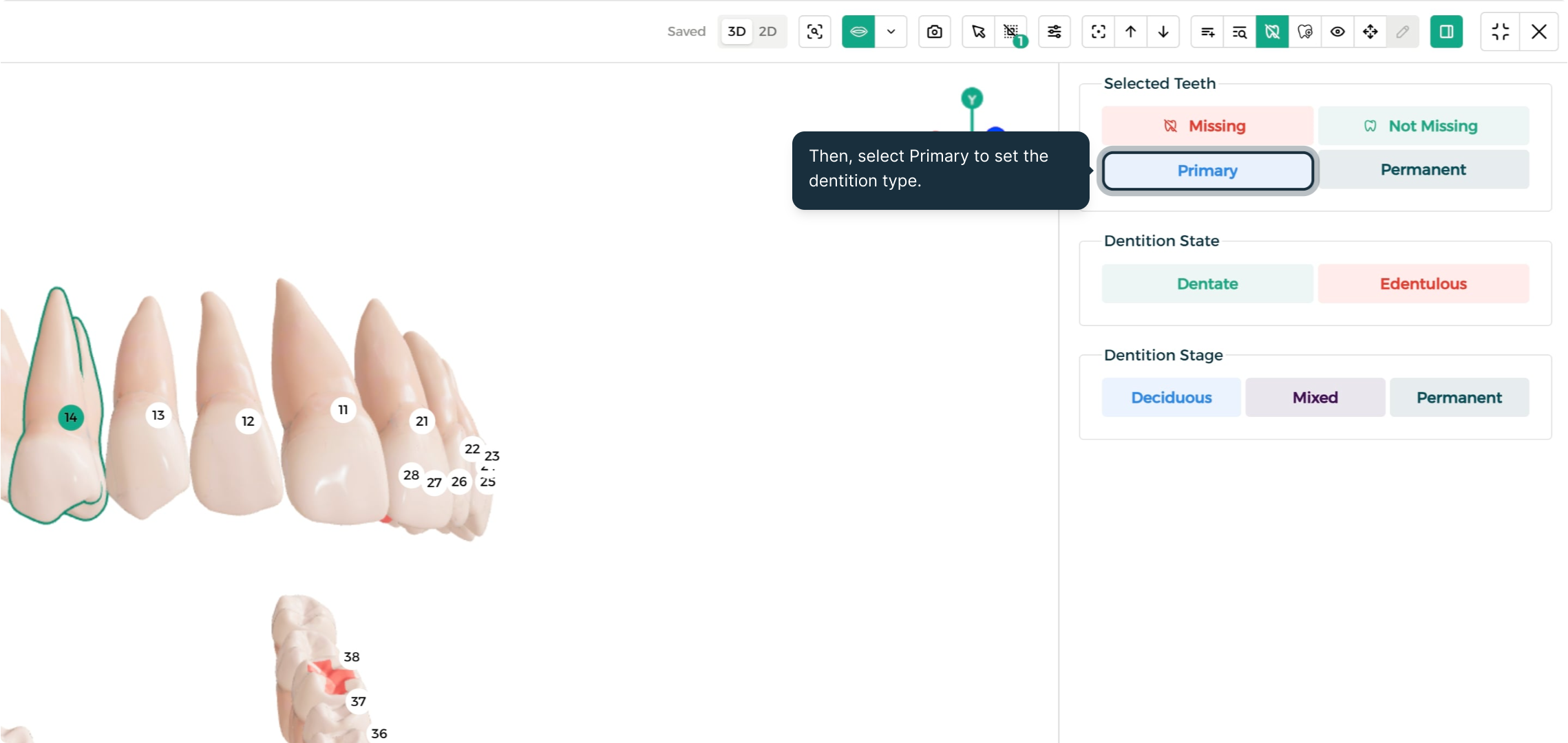Click tooth label 28
The width and height of the screenshot is (1568, 743).
point(411,475)
